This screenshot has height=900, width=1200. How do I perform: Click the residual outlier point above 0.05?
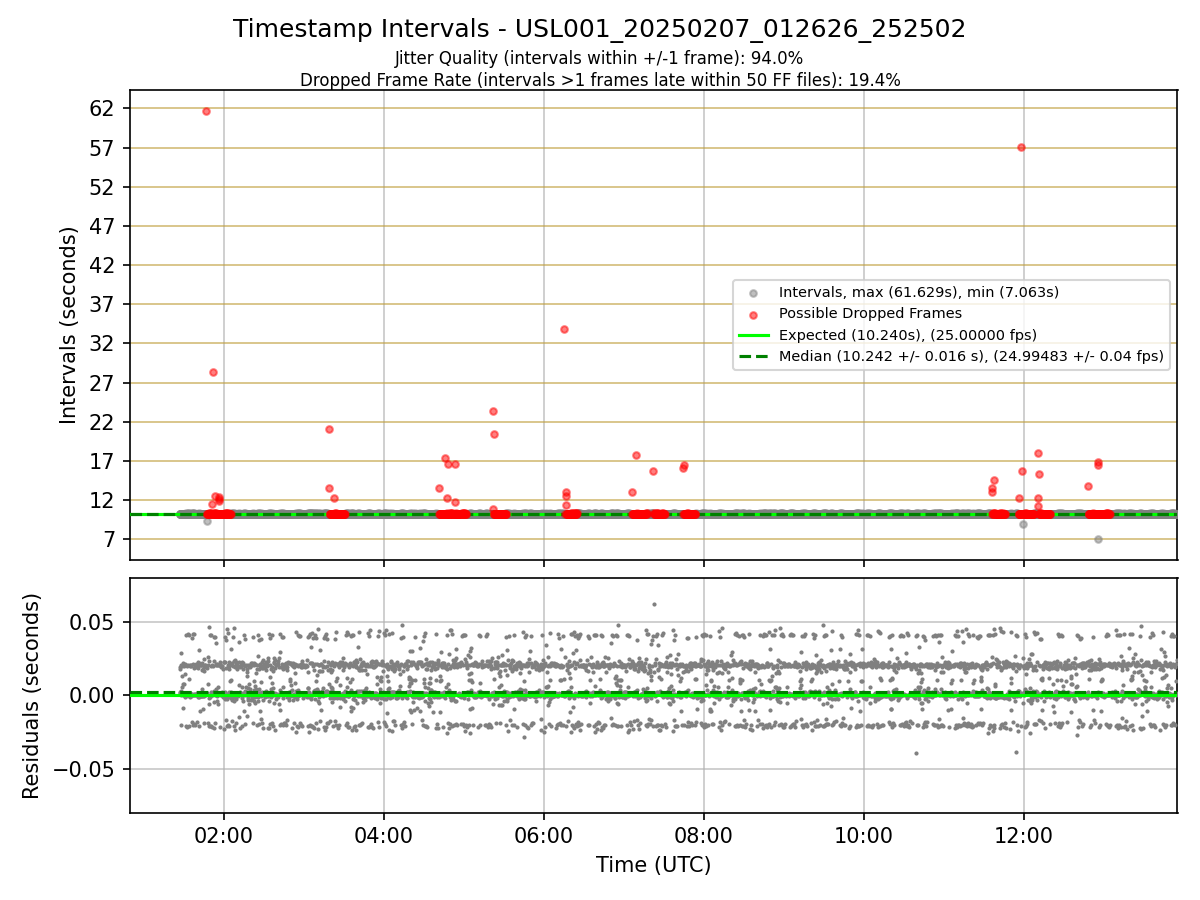coord(654,604)
